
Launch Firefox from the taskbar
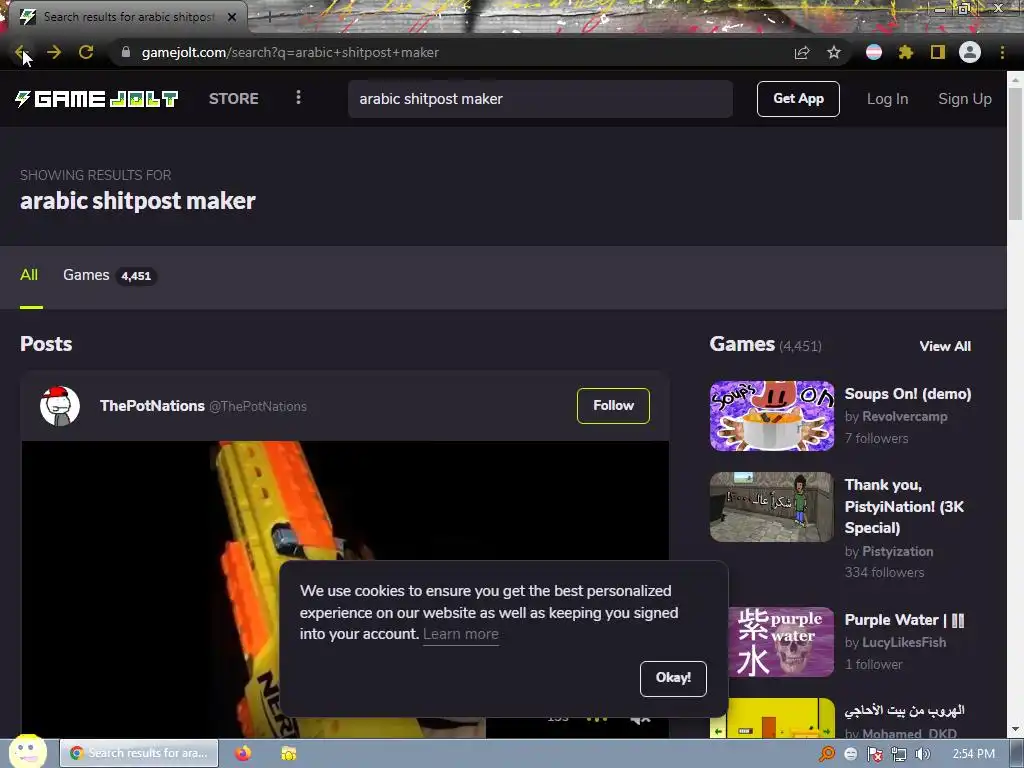point(243,753)
